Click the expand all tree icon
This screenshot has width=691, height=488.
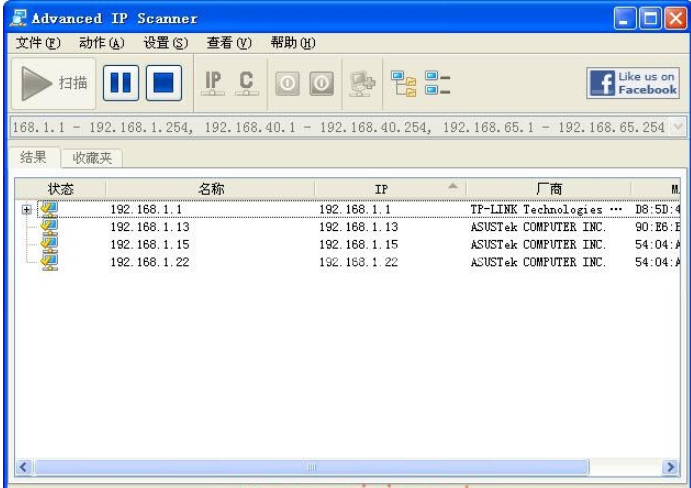coord(403,83)
